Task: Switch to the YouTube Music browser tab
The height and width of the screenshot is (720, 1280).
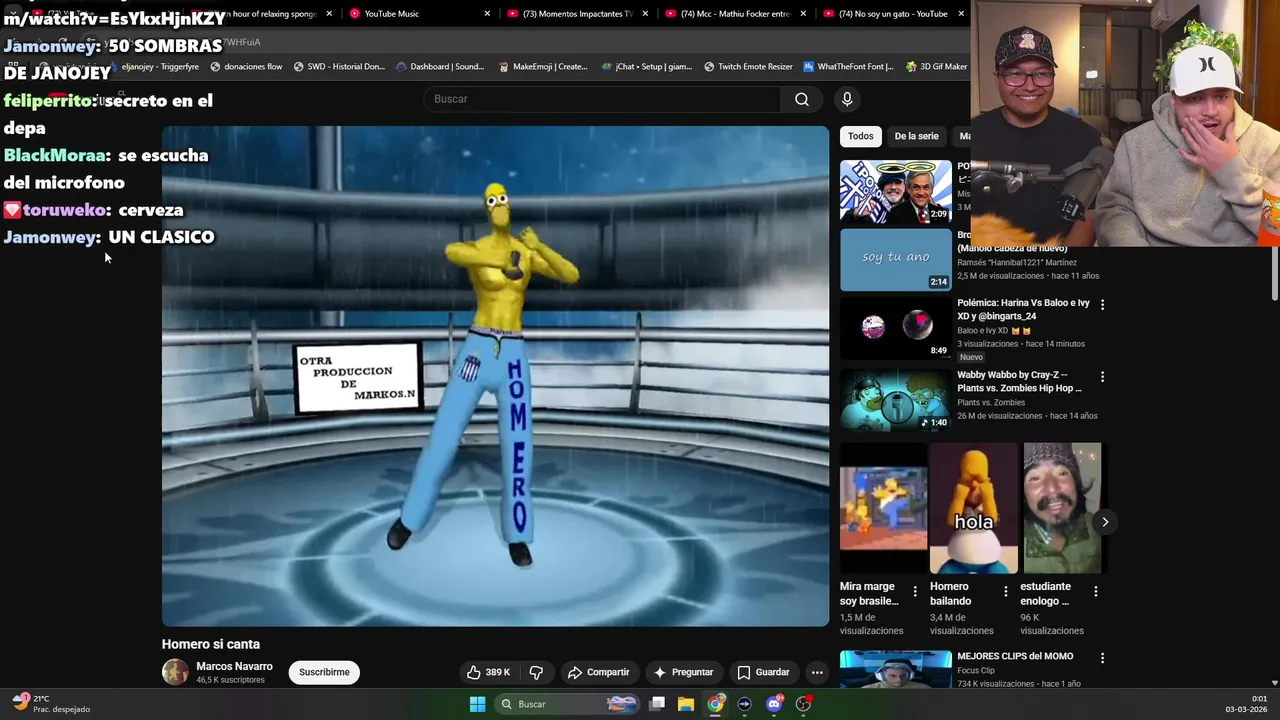Action: (x=392, y=14)
